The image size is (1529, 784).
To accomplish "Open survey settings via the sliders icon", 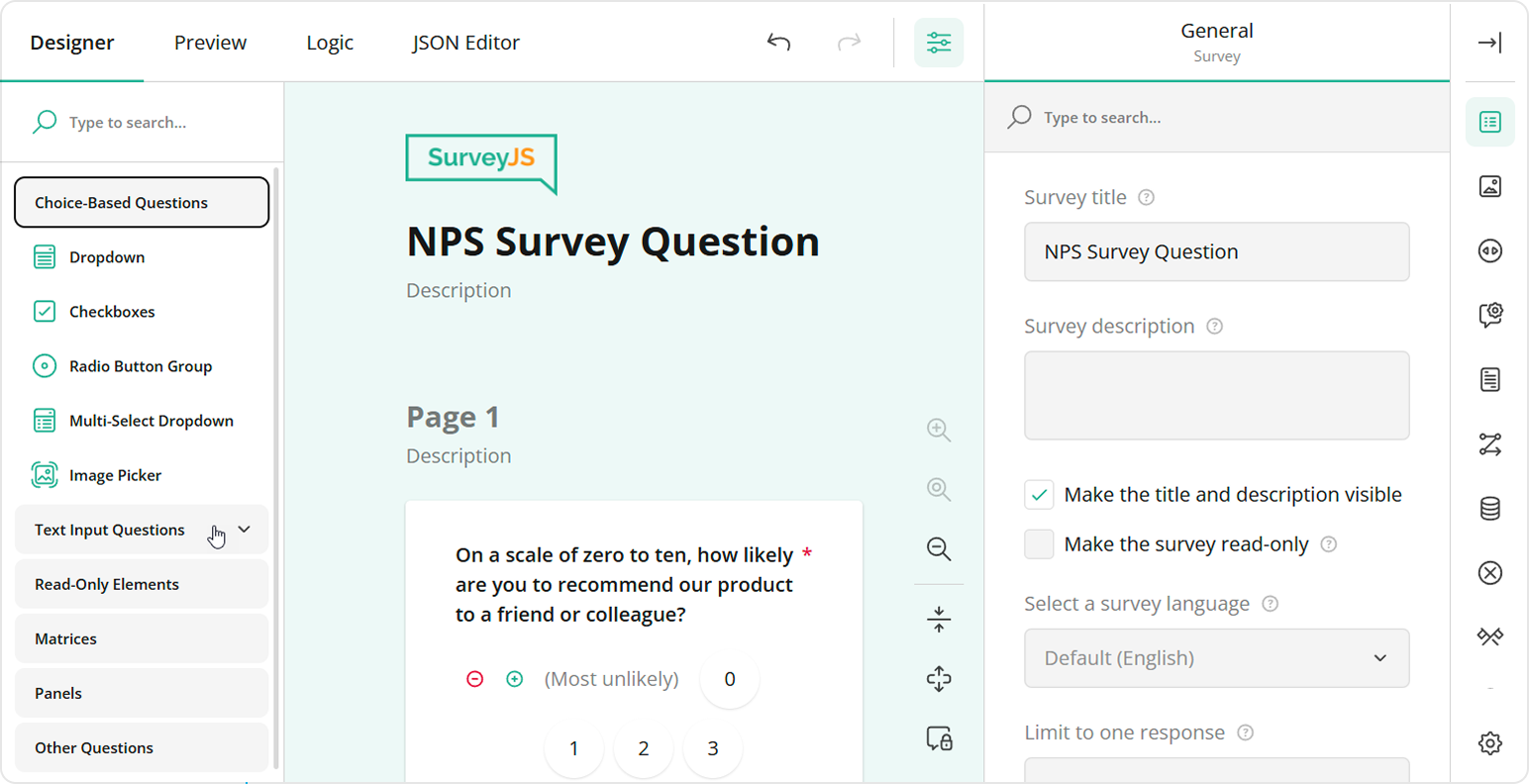I will point(937,43).
